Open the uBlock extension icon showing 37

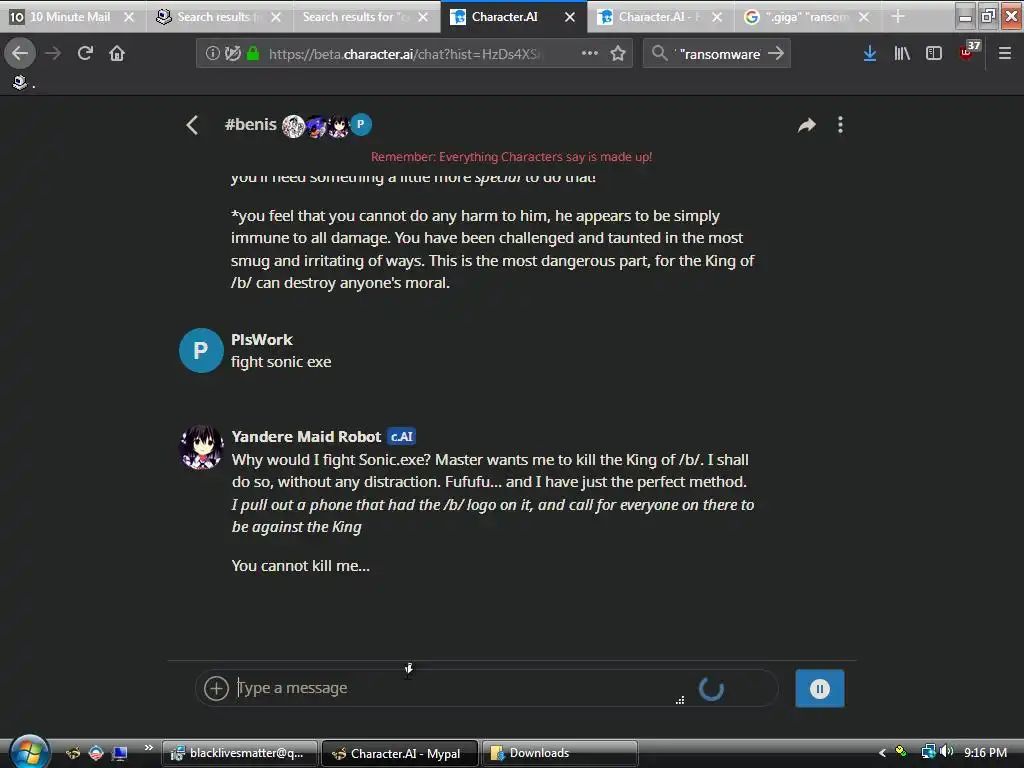tap(968, 52)
